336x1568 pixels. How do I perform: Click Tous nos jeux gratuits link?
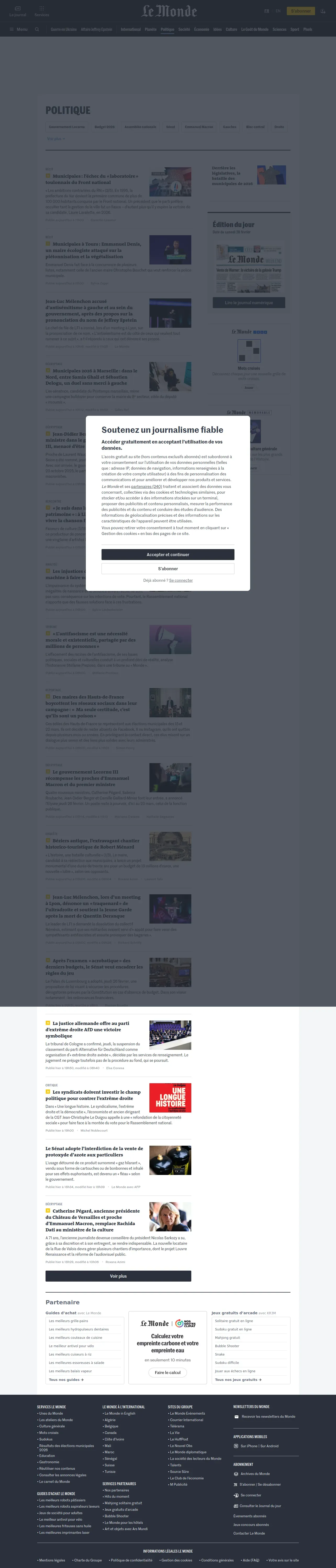pyautogui.click(x=238, y=1379)
